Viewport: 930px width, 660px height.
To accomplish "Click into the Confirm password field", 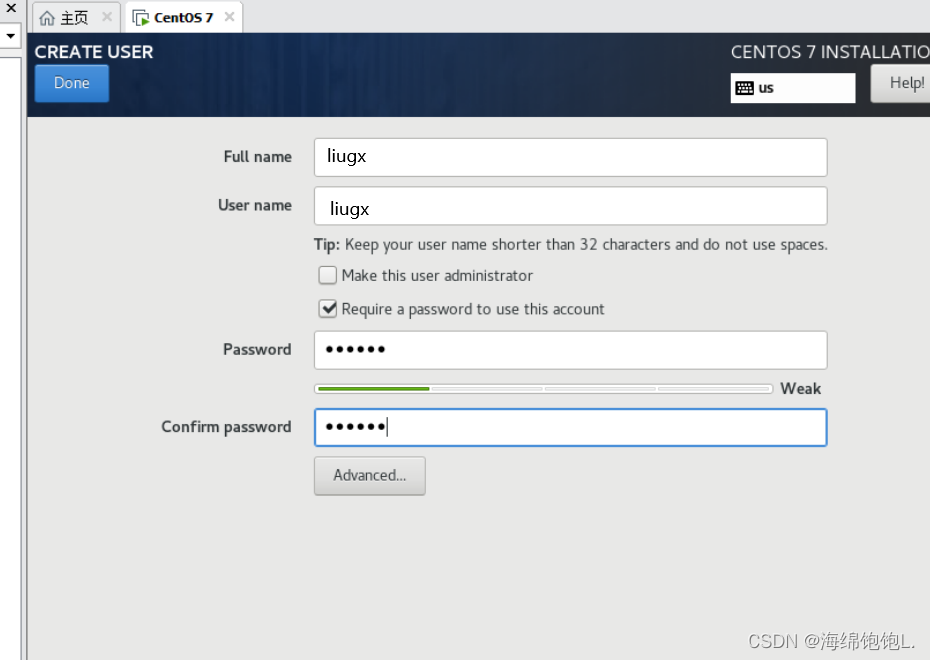I will coord(571,427).
